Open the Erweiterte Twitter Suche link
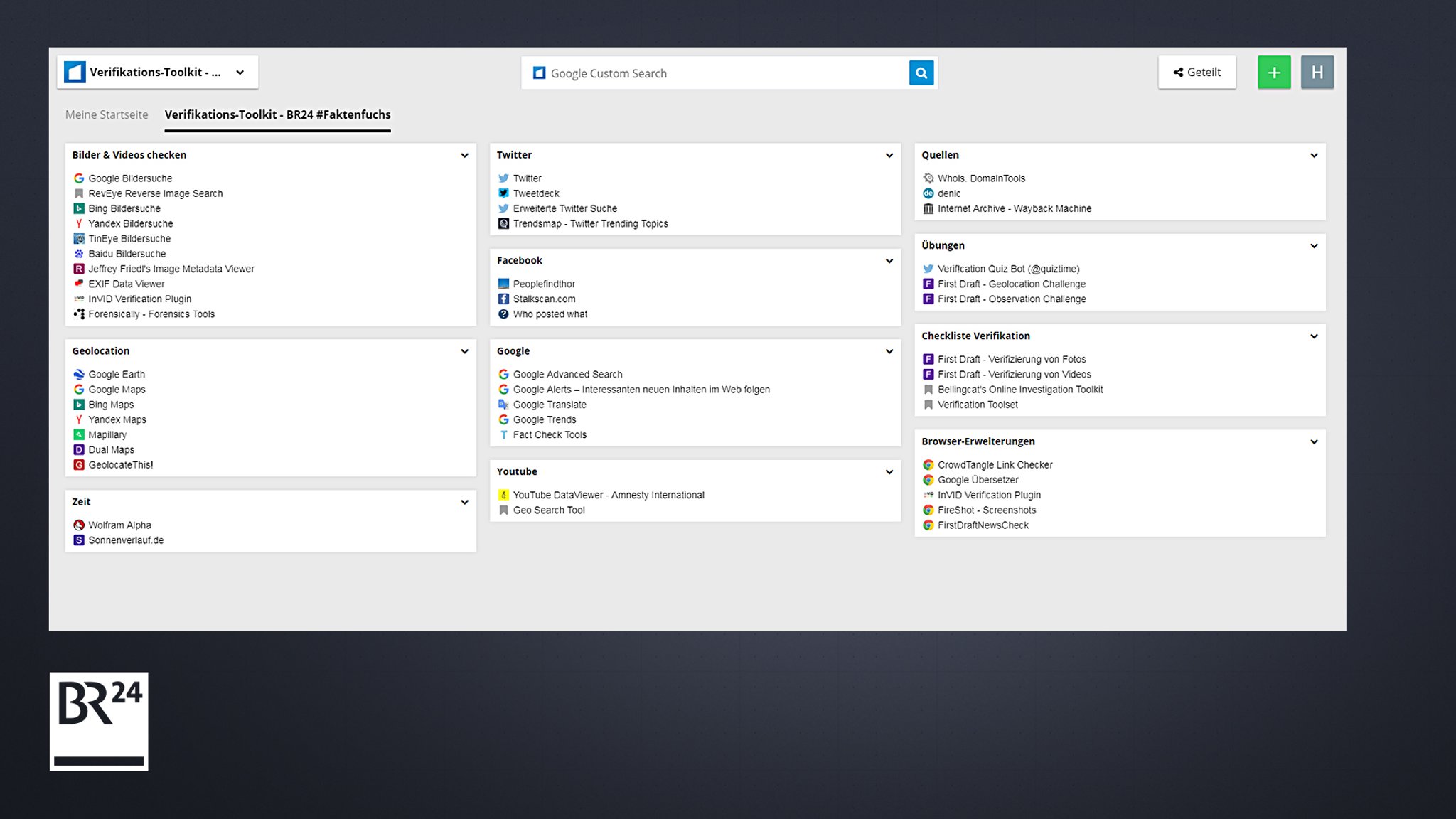This screenshot has width=1456, height=819. pos(565,208)
